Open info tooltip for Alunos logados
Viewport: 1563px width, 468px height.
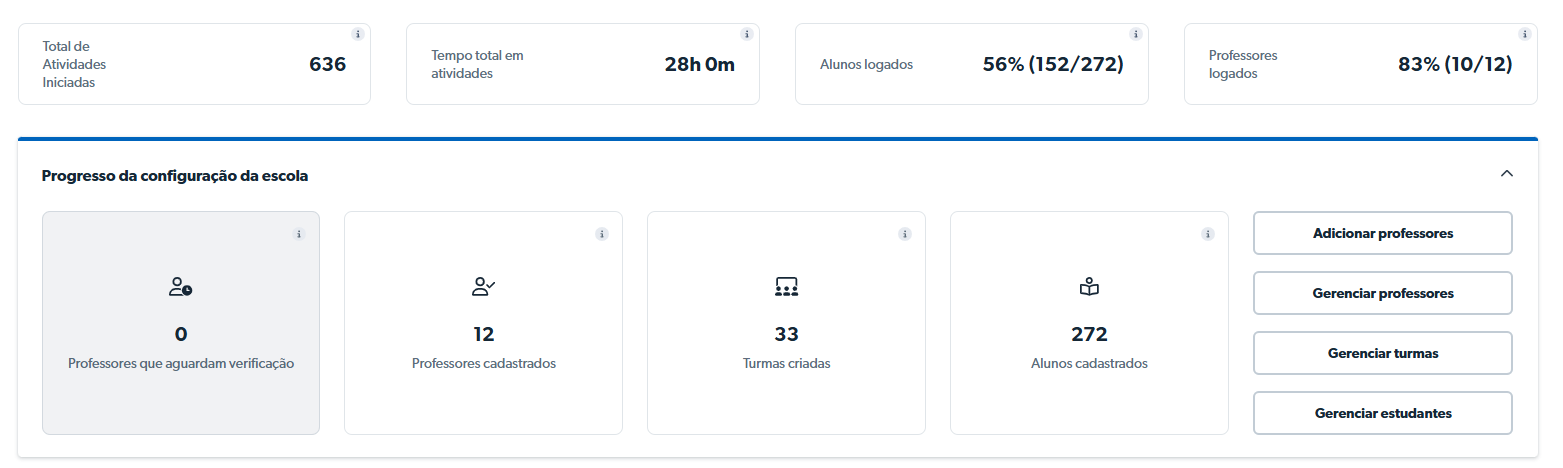click(1136, 34)
